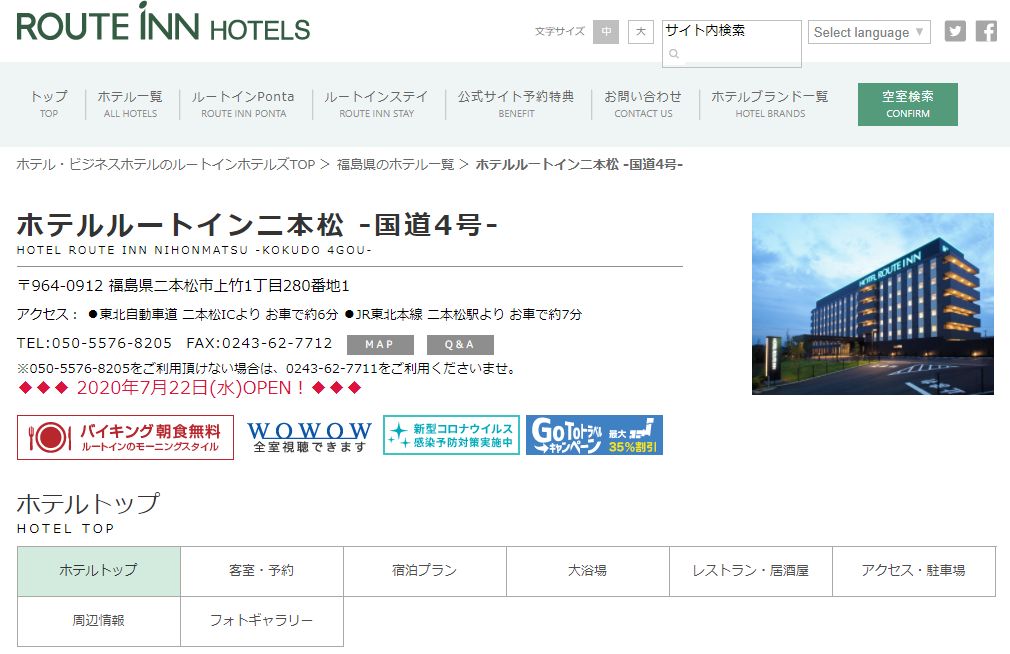
Task: Click the TEL:050-5576-8205 phone number
Action: tap(95, 343)
